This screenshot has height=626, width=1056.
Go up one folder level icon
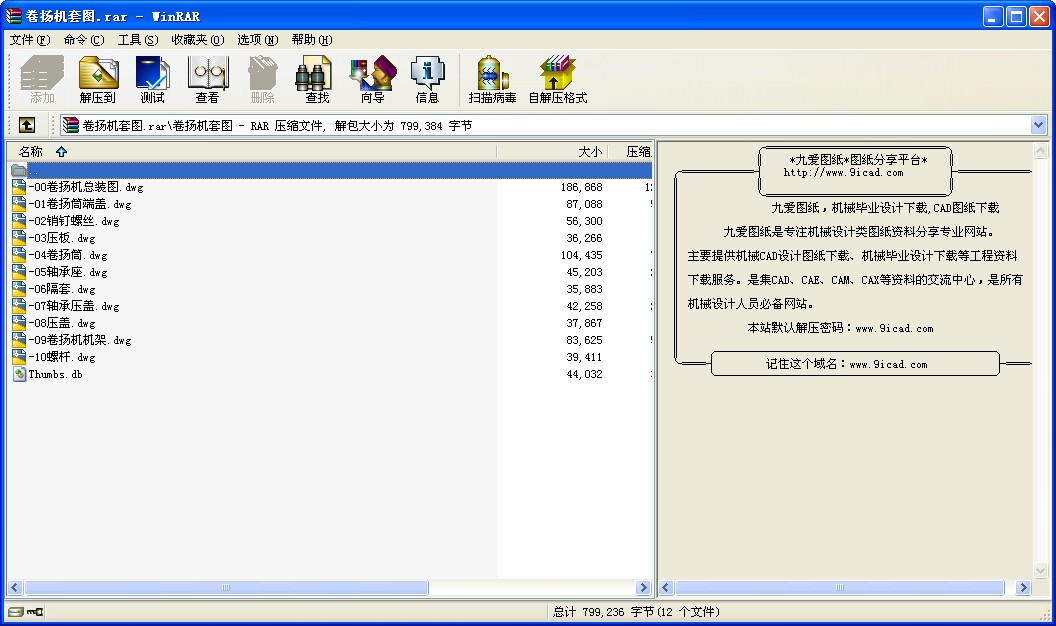coord(27,125)
